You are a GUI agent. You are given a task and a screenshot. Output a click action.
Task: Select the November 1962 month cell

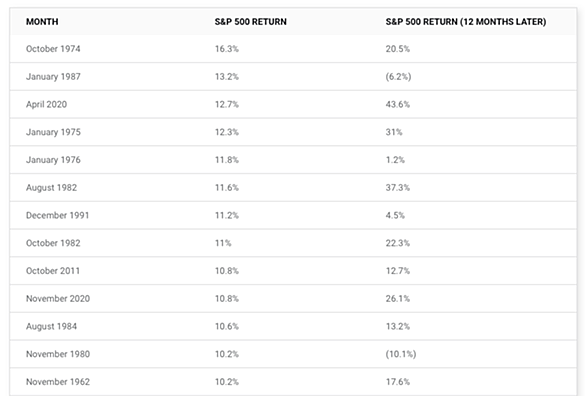point(58,382)
